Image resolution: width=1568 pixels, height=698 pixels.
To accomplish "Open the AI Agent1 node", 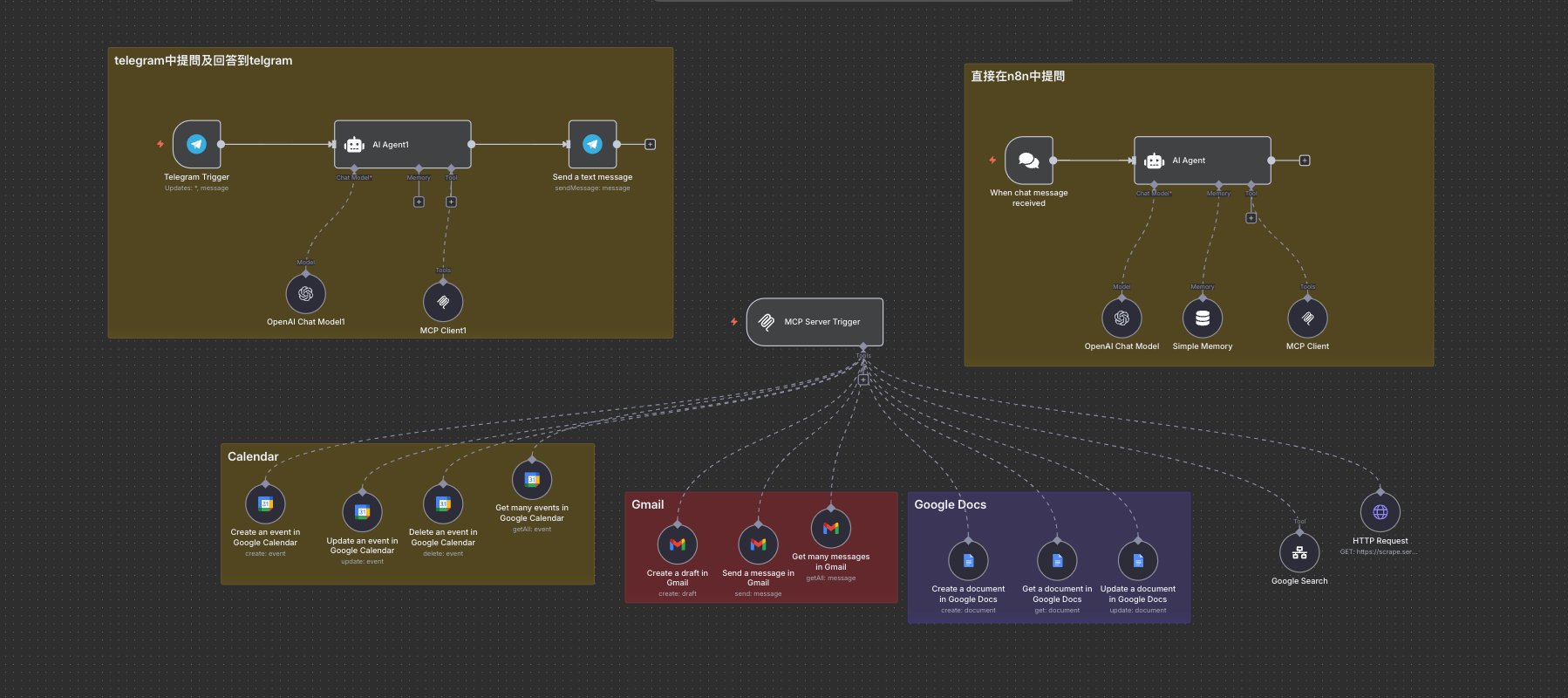I will tap(403, 144).
